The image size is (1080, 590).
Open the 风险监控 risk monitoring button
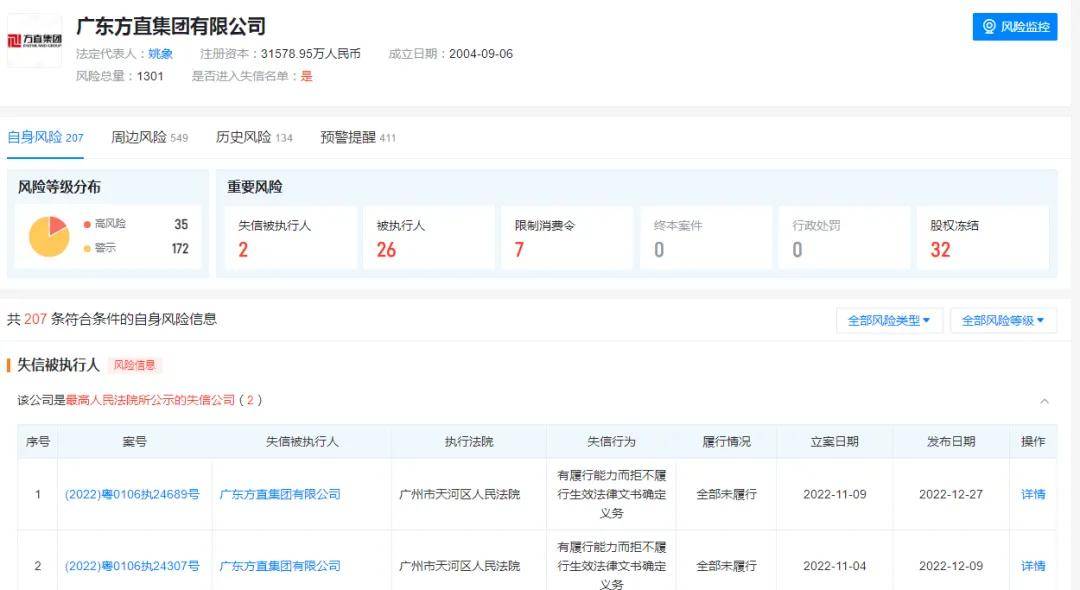pos(1015,27)
